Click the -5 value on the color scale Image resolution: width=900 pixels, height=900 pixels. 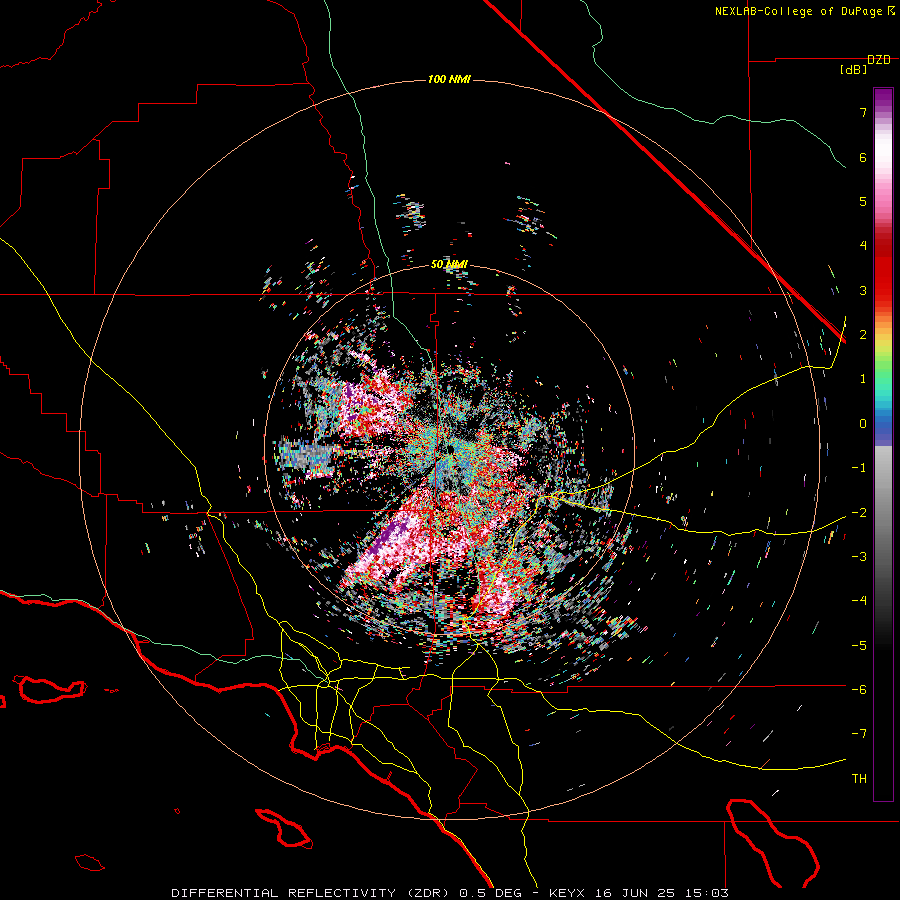859,645
